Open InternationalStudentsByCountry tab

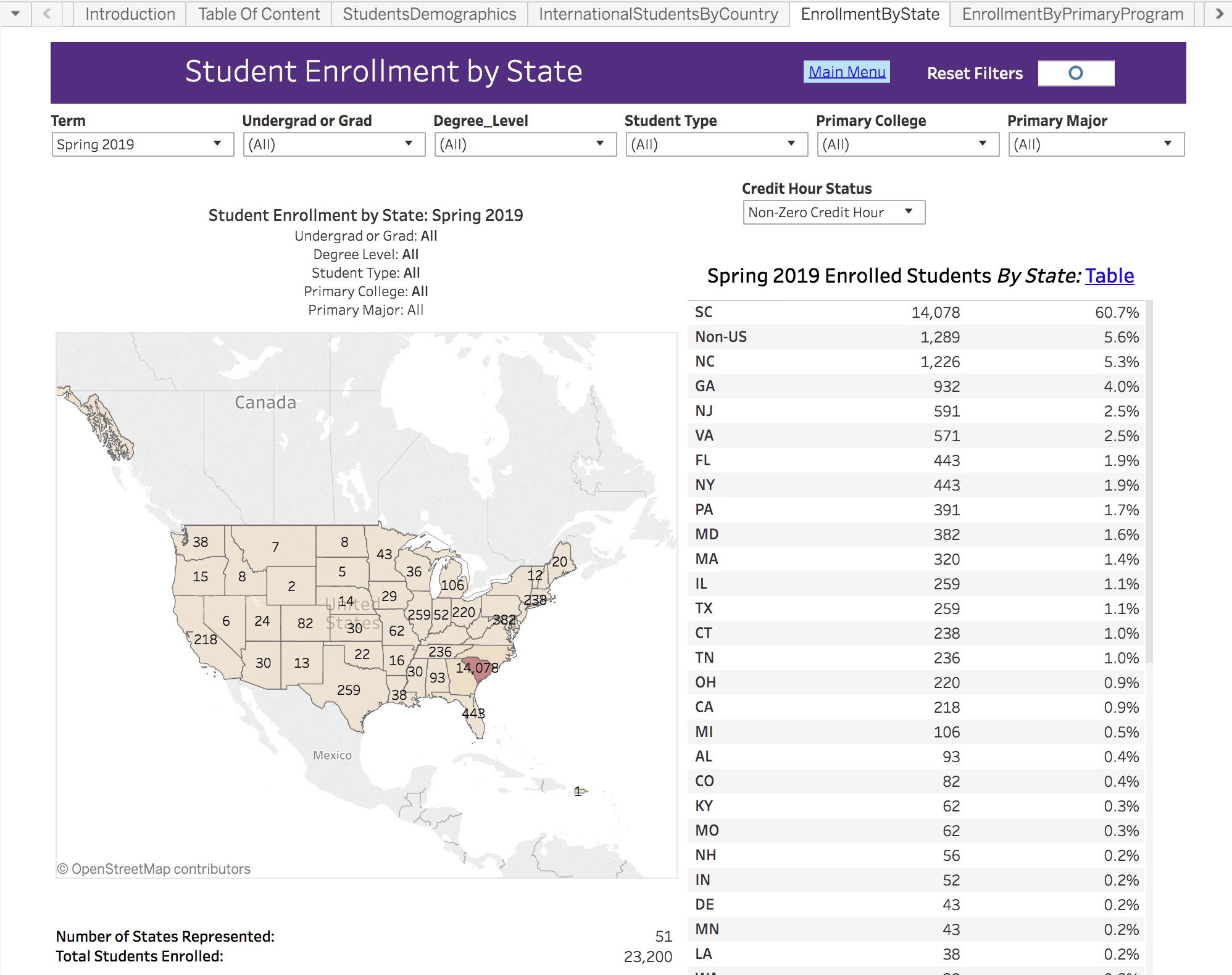pos(659,14)
